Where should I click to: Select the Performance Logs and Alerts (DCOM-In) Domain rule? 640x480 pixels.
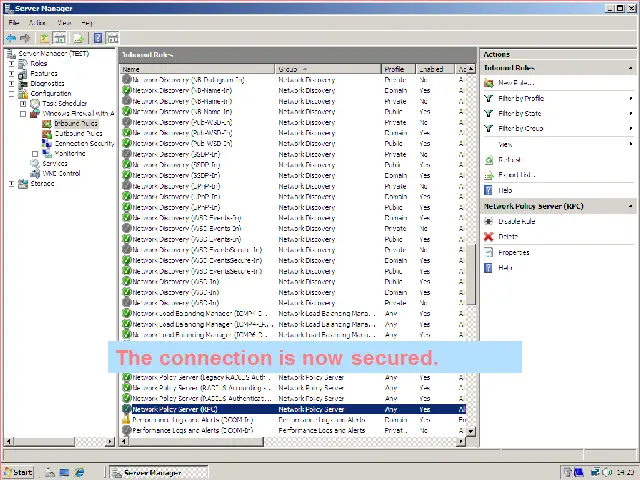click(x=293, y=420)
